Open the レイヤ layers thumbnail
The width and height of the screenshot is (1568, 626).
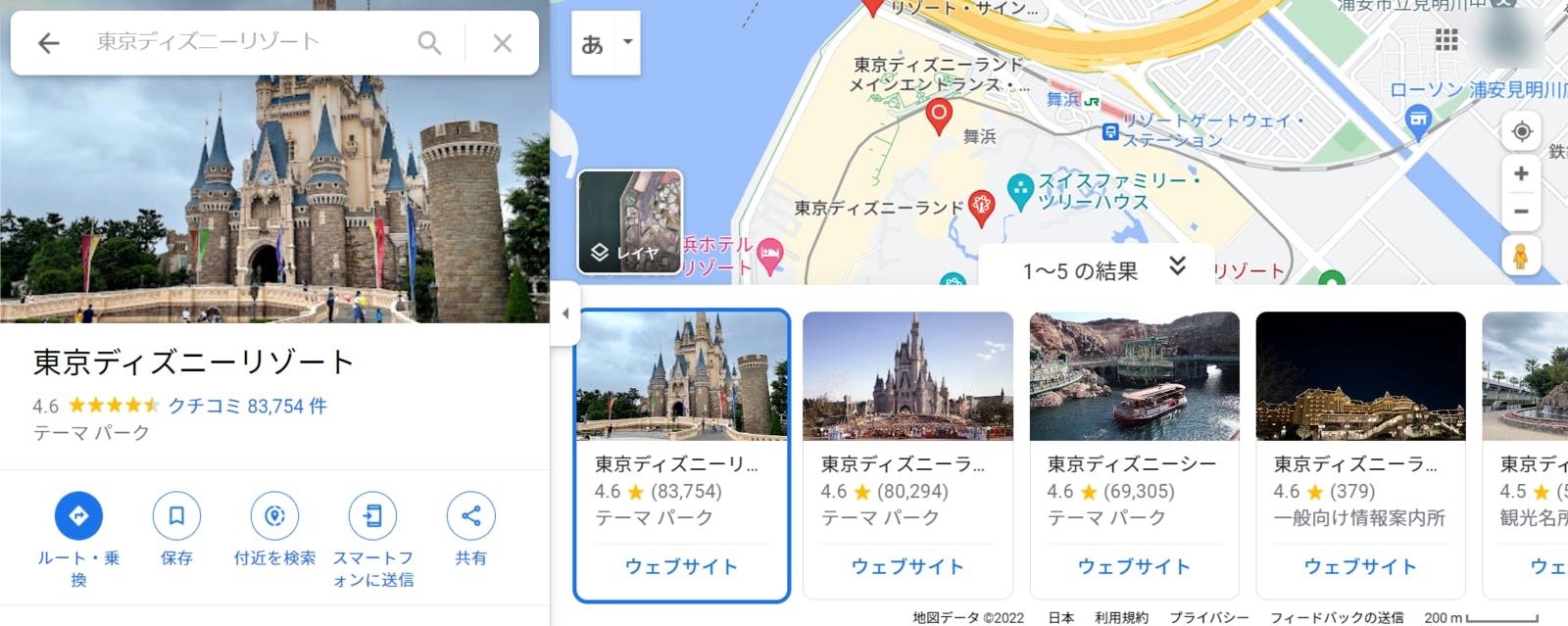(x=630, y=222)
